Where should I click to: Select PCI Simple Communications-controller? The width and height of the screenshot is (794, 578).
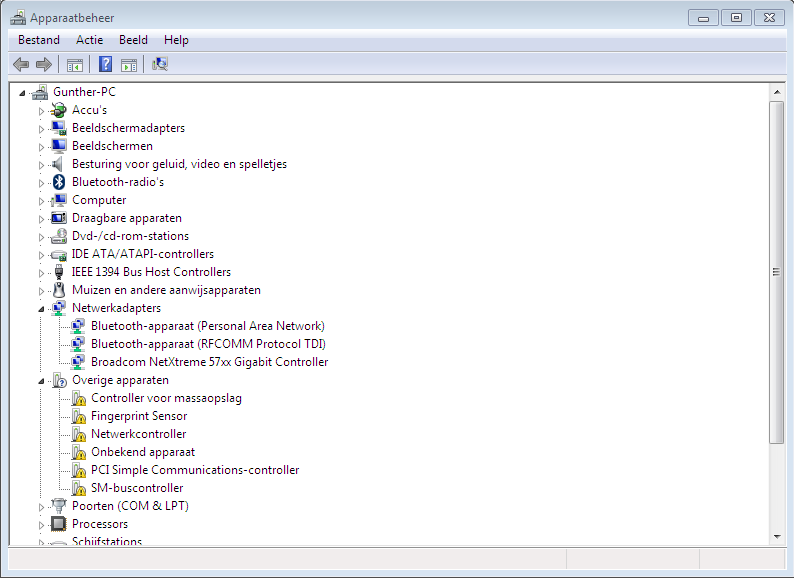pyautogui.click(x=195, y=470)
